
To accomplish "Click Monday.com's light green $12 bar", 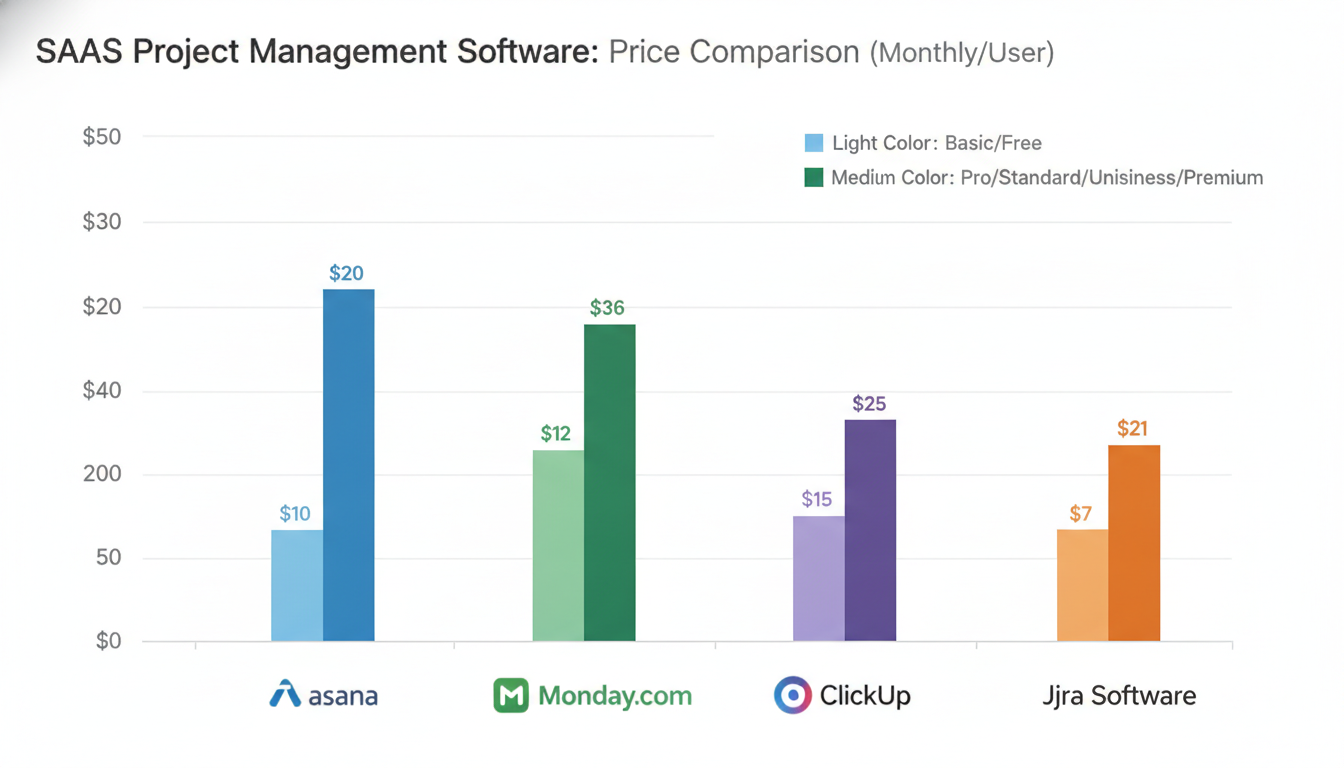I will pos(558,546).
